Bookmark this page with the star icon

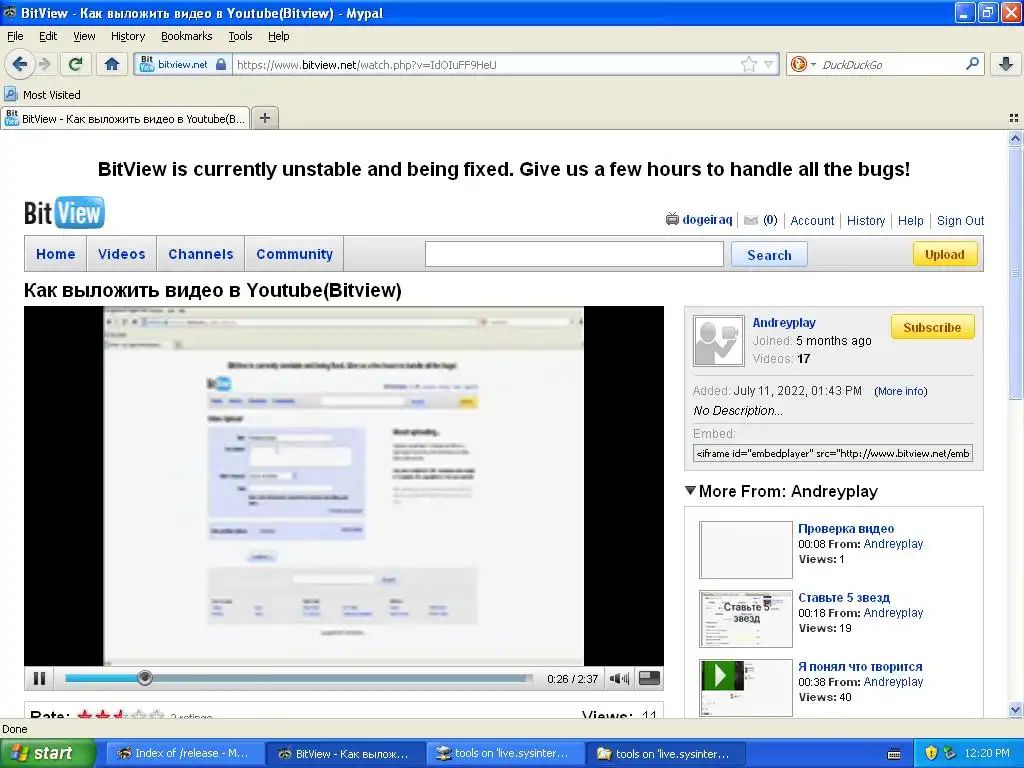748,64
